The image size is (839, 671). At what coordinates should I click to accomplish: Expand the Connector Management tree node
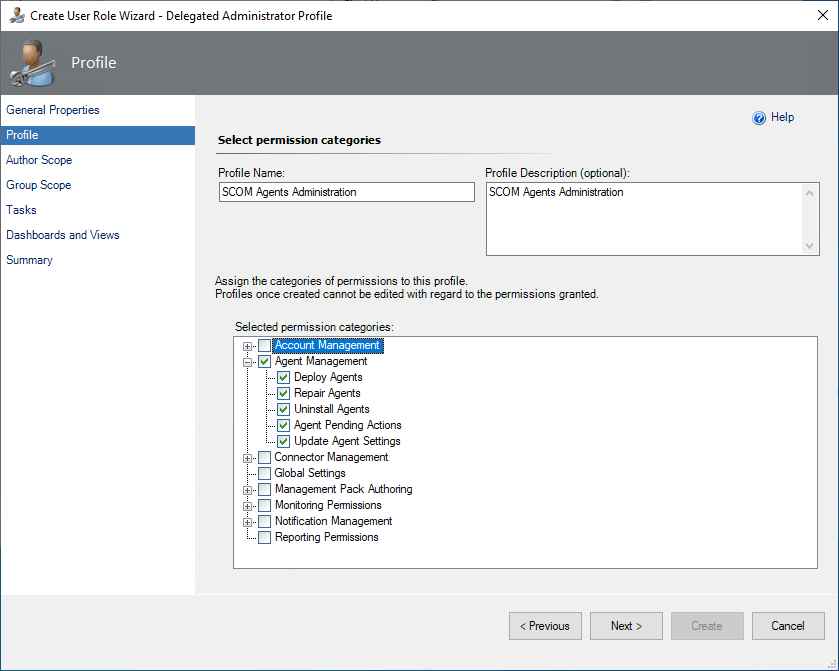(x=247, y=459)
